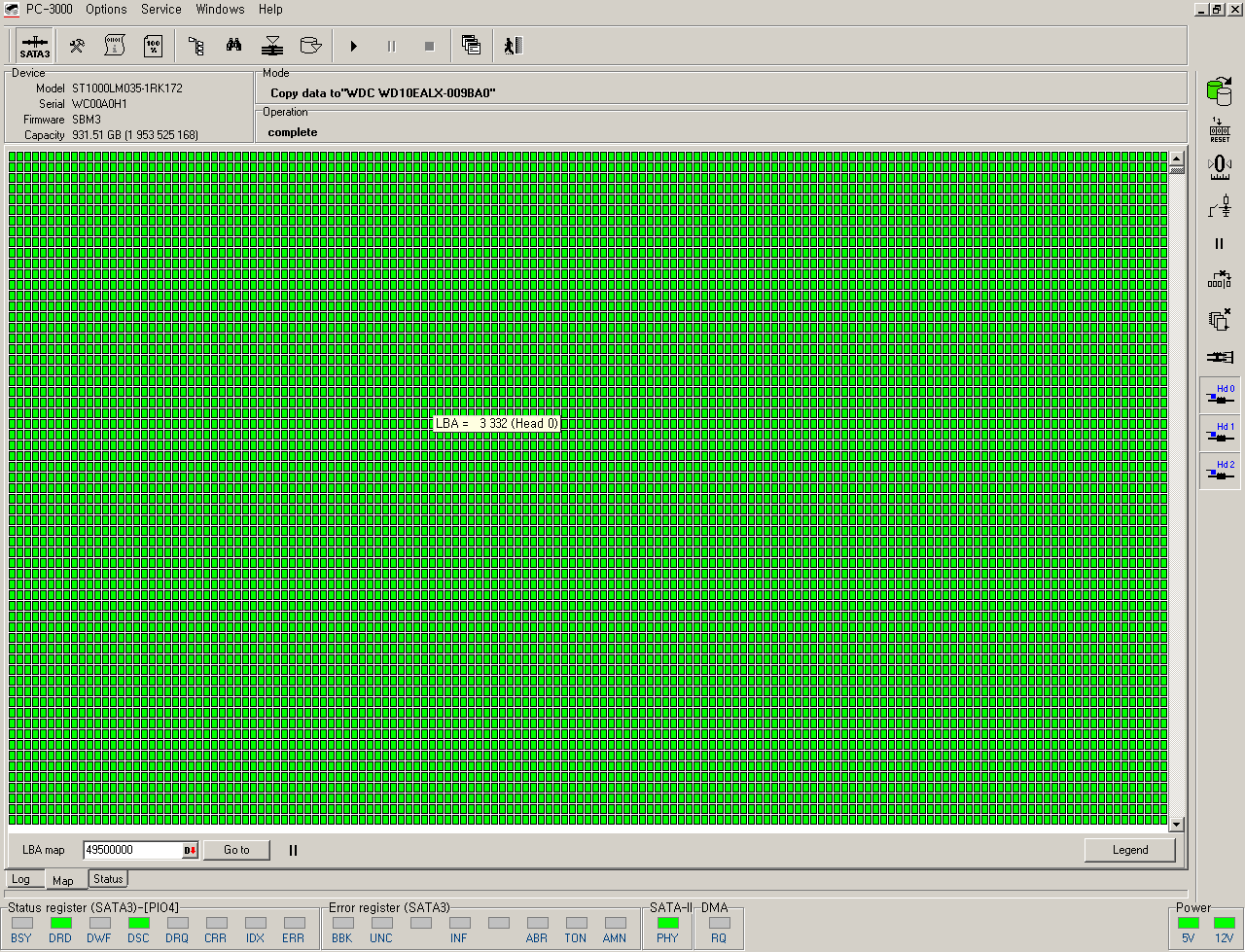Click the Go to button
Screen dimensions: 1245x952
tap(236, 850)
